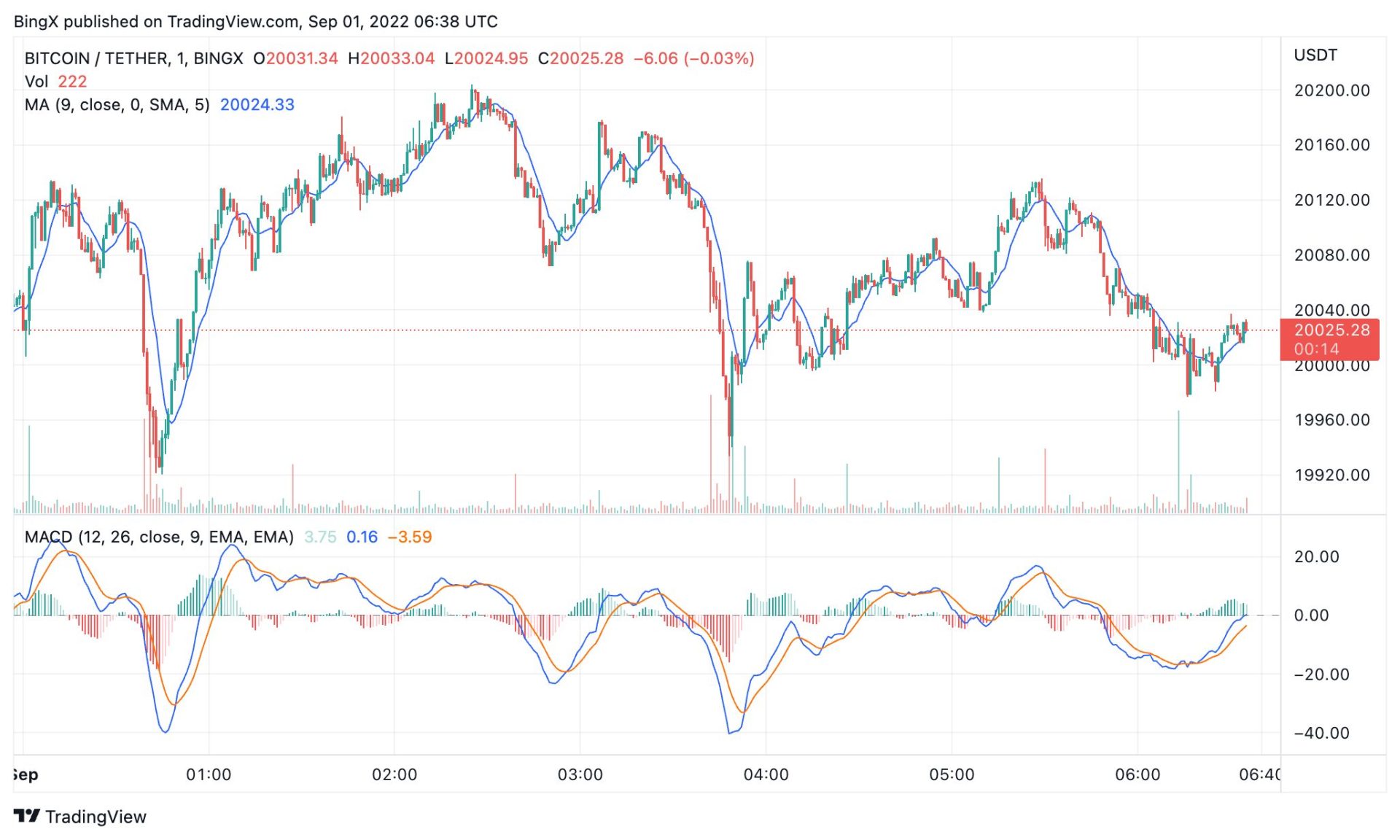
Task: Click the MACD histogram value 3.75
Action: tap(320, 537)
